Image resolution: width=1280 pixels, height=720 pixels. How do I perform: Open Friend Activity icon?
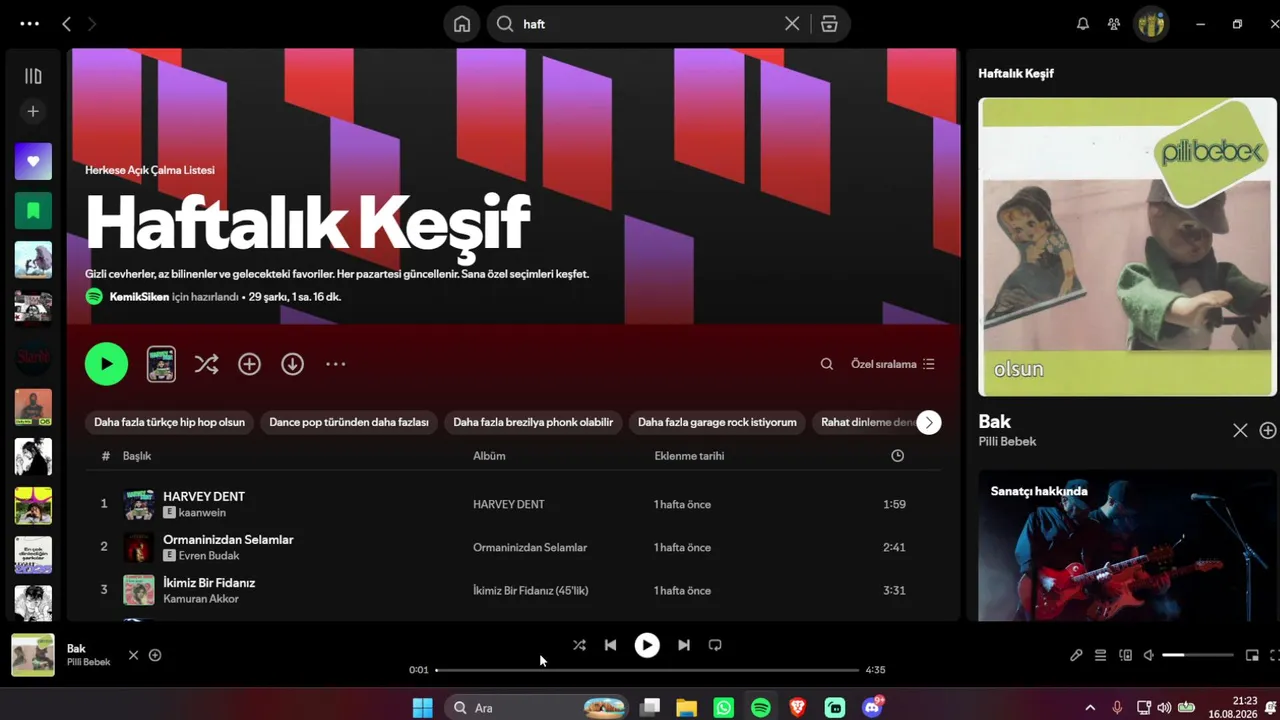[1114, 24]
